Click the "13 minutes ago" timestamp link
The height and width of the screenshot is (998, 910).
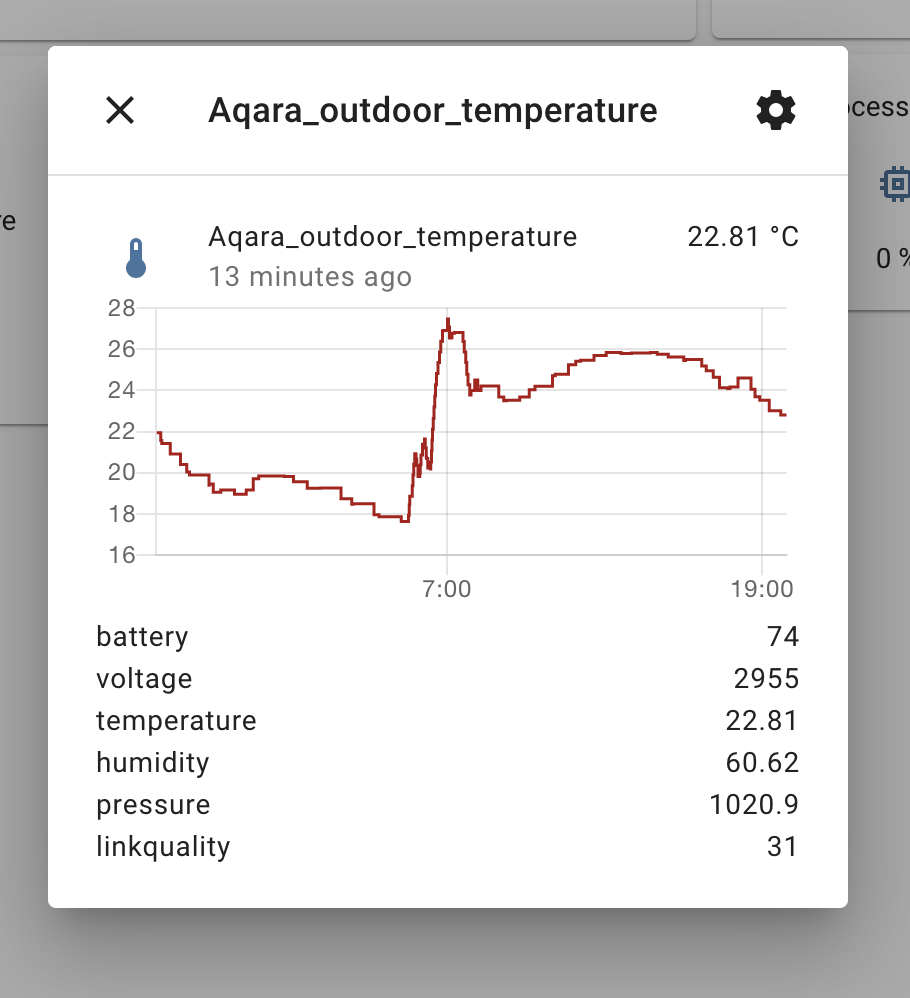coord(310,277)
